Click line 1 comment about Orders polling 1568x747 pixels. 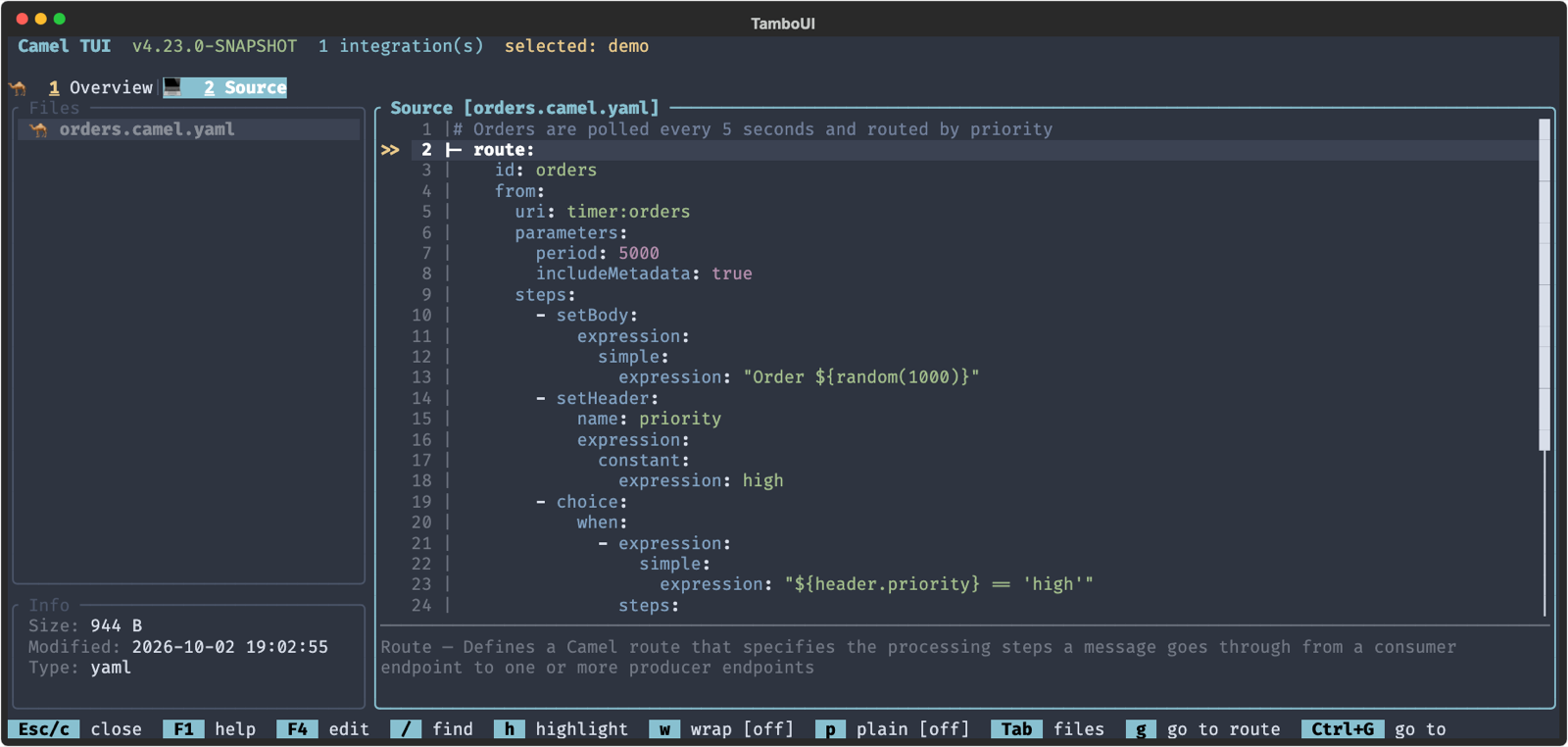pyautogui.click(x=753, y=129)
